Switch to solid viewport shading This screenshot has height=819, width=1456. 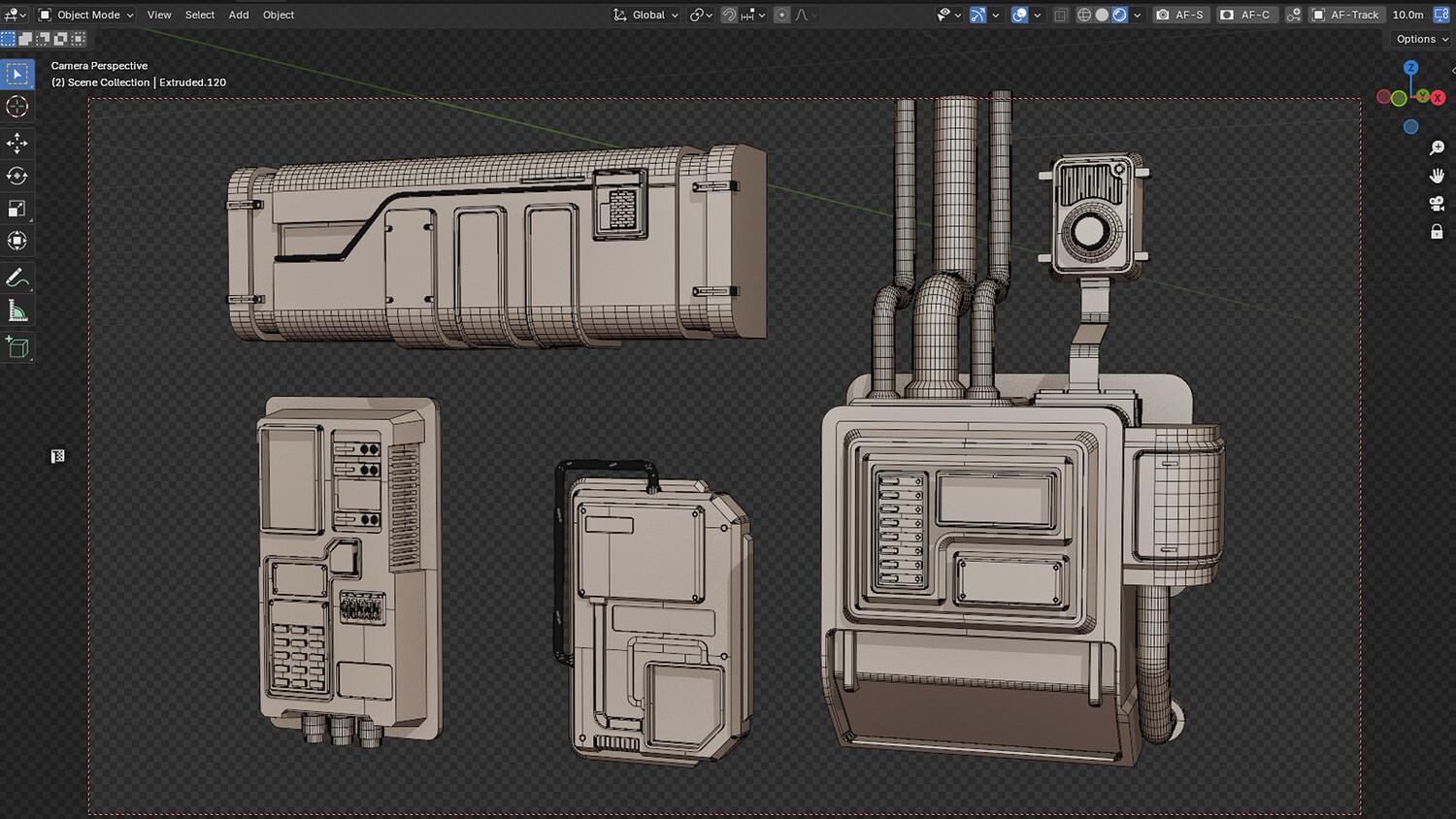[1102, 15]
